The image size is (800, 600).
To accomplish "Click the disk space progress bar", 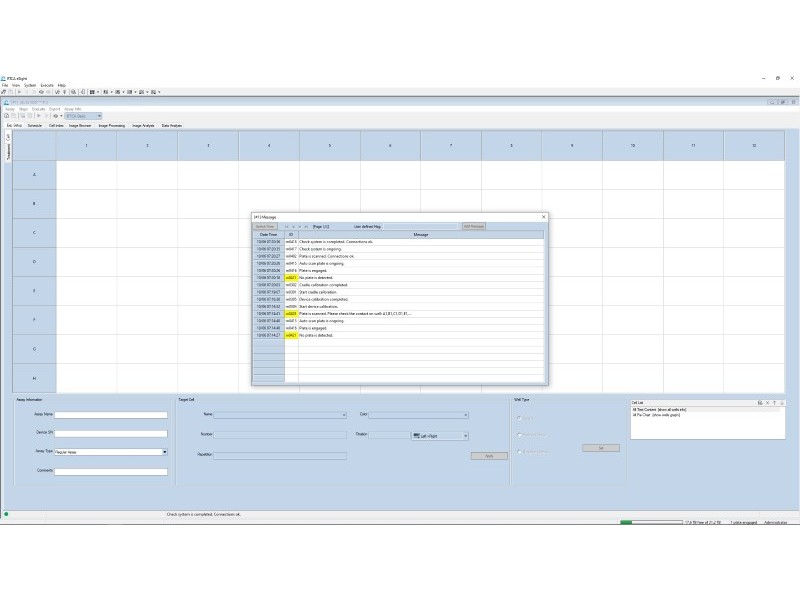I will point(652,522).
